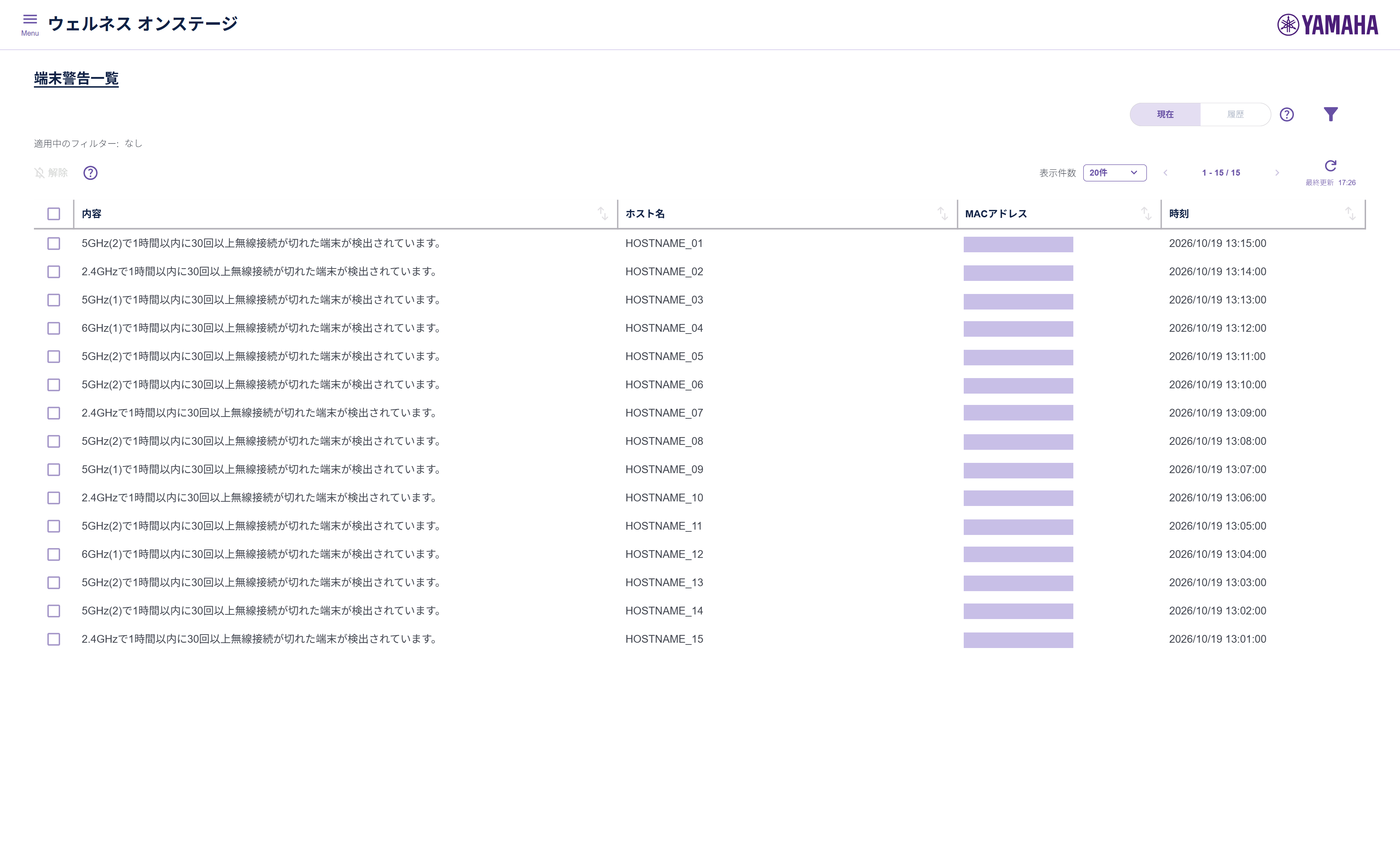Open help icon next to 履歴 tab
This screenshot has height=848, width=1400.
(x=1287, y=115)
